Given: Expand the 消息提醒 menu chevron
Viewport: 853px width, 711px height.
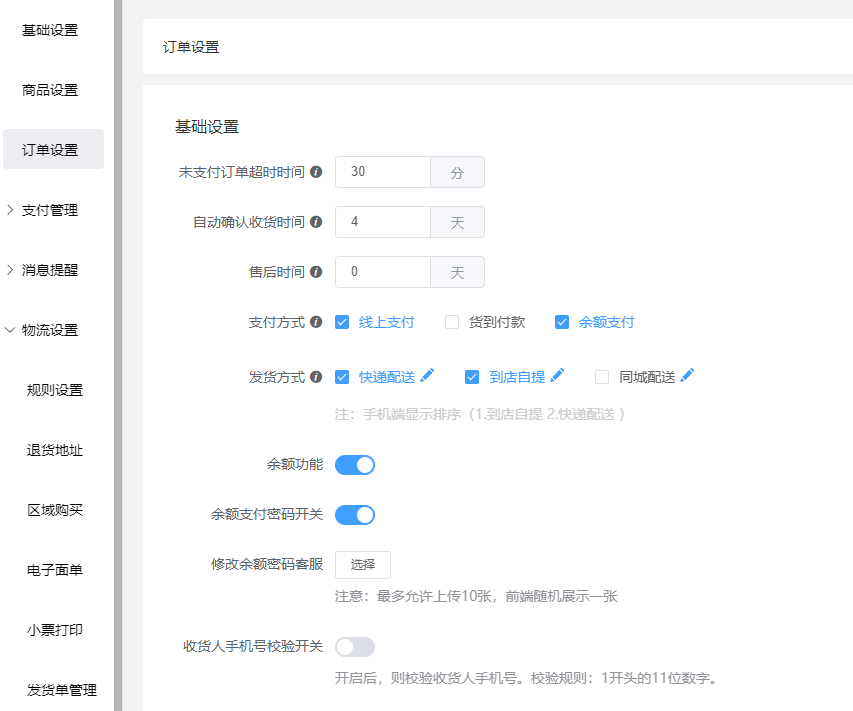Looking at the screenshot, I should (x=10, y=270).
